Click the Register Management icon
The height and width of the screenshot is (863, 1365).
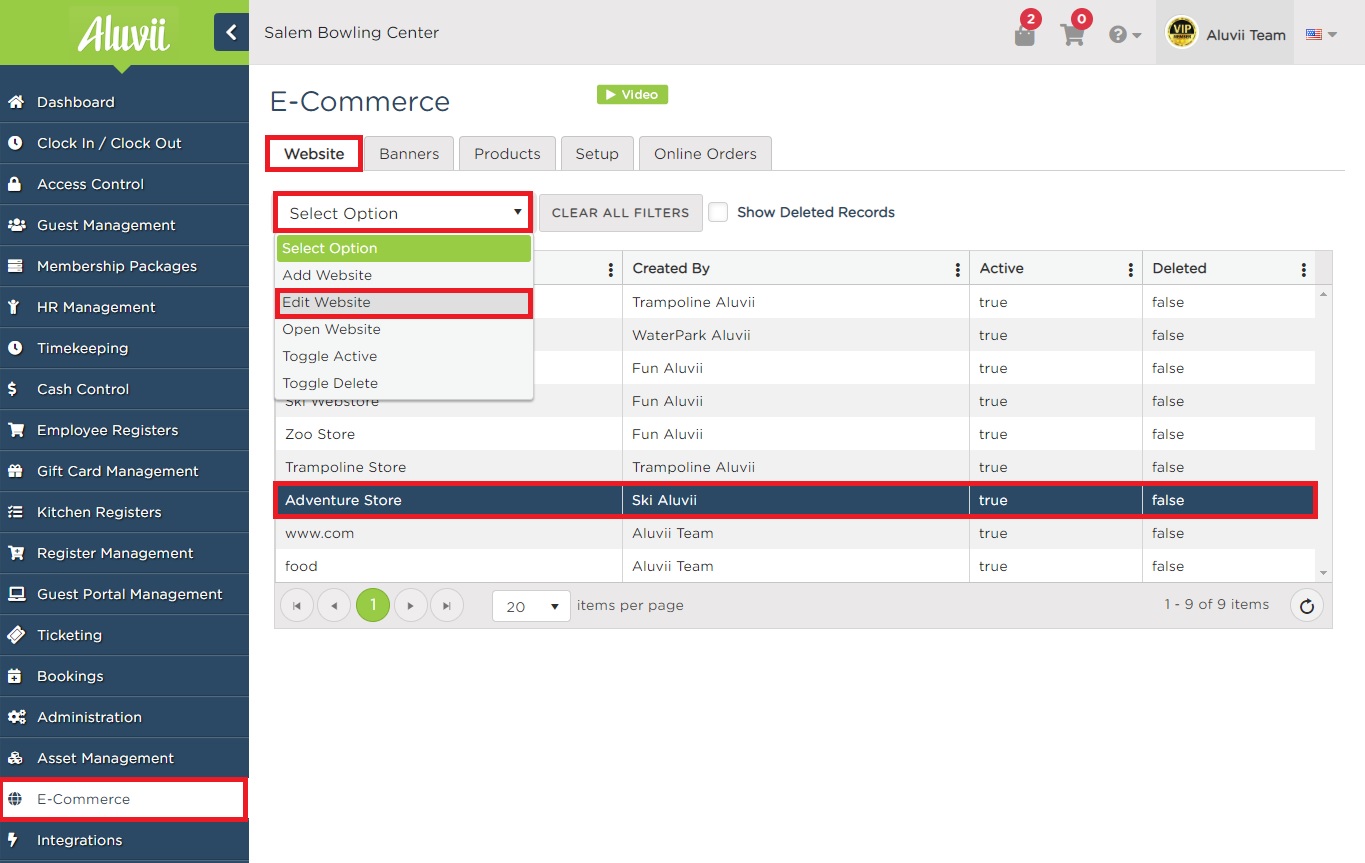coord(15,553)
